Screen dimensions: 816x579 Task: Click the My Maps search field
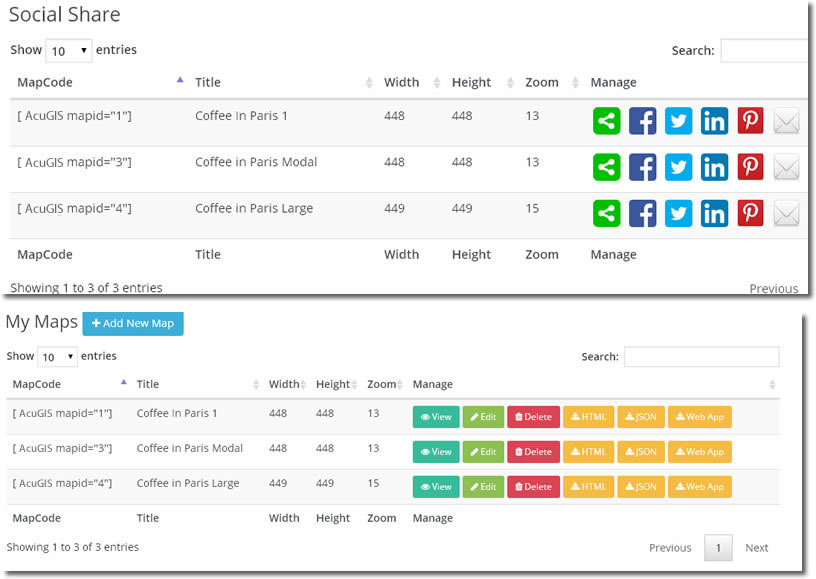pyautogui.click(x=701, y=357)
